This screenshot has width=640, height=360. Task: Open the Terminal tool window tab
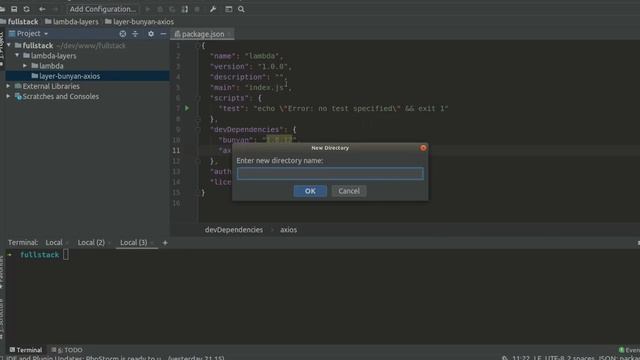point(26,350)
